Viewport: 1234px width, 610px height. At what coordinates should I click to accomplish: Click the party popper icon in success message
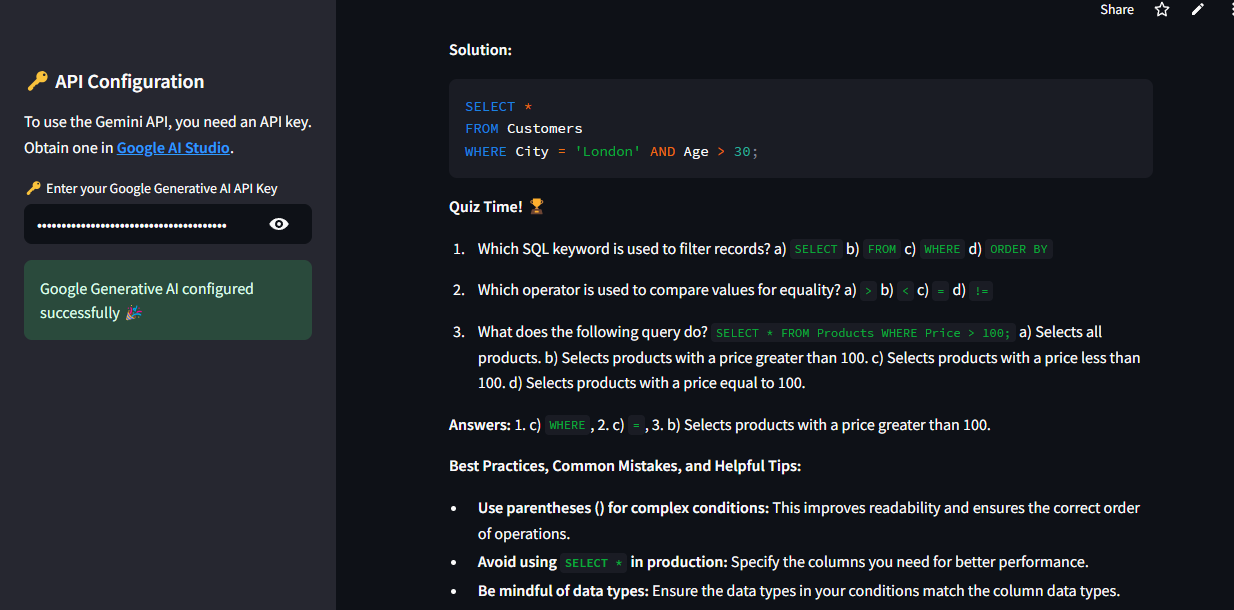(134, 314)
